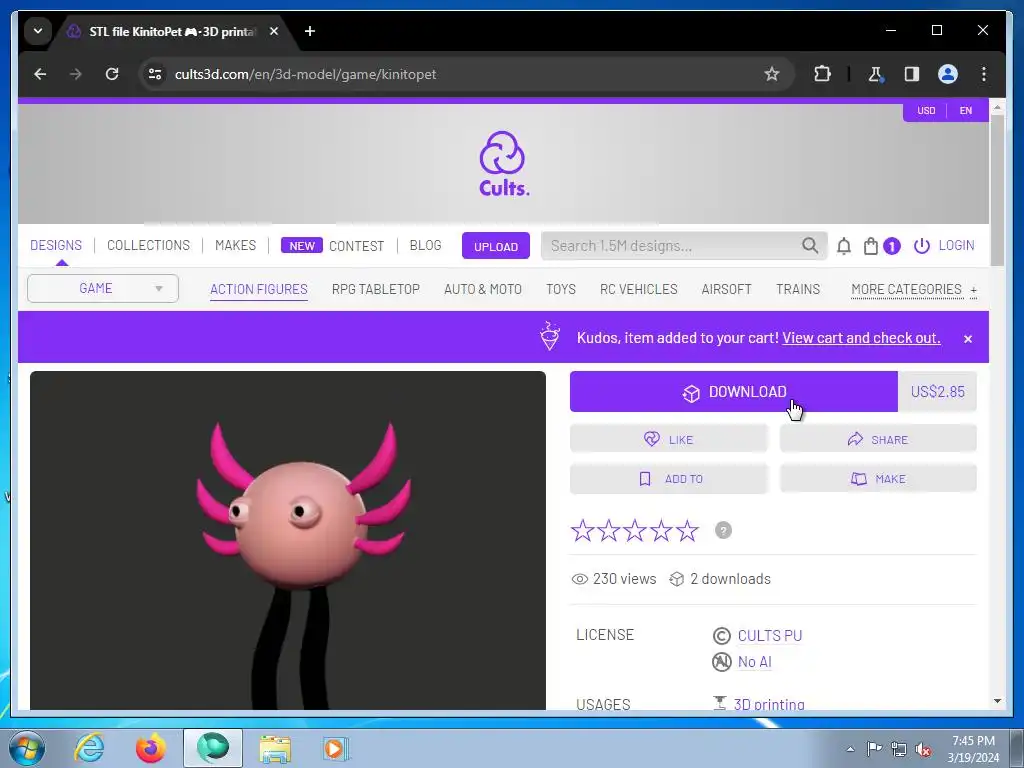Screen dimensions: 1024x768
Task: Open the KinitoPet model preview image
Action: (288, 540)
